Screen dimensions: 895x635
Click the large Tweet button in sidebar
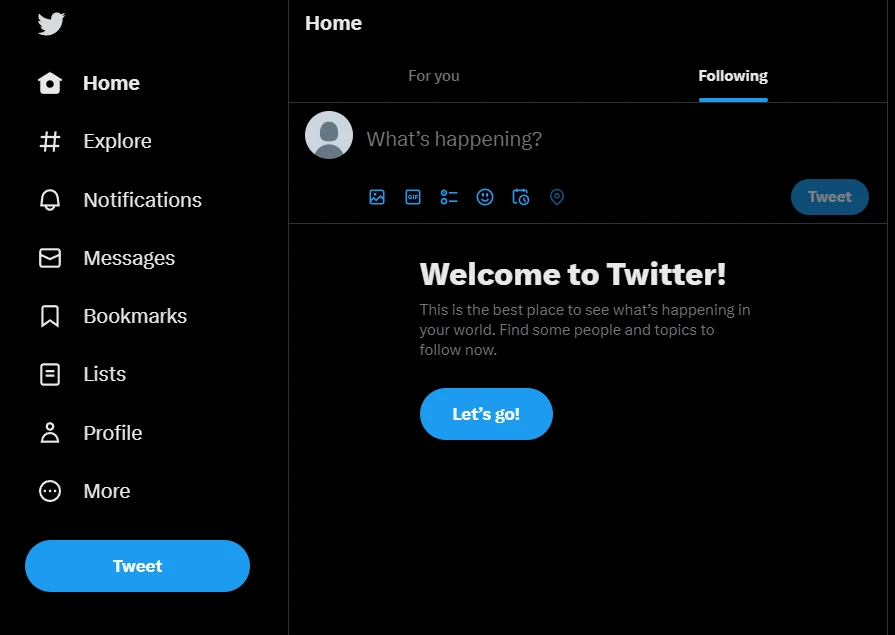[138, 566]
